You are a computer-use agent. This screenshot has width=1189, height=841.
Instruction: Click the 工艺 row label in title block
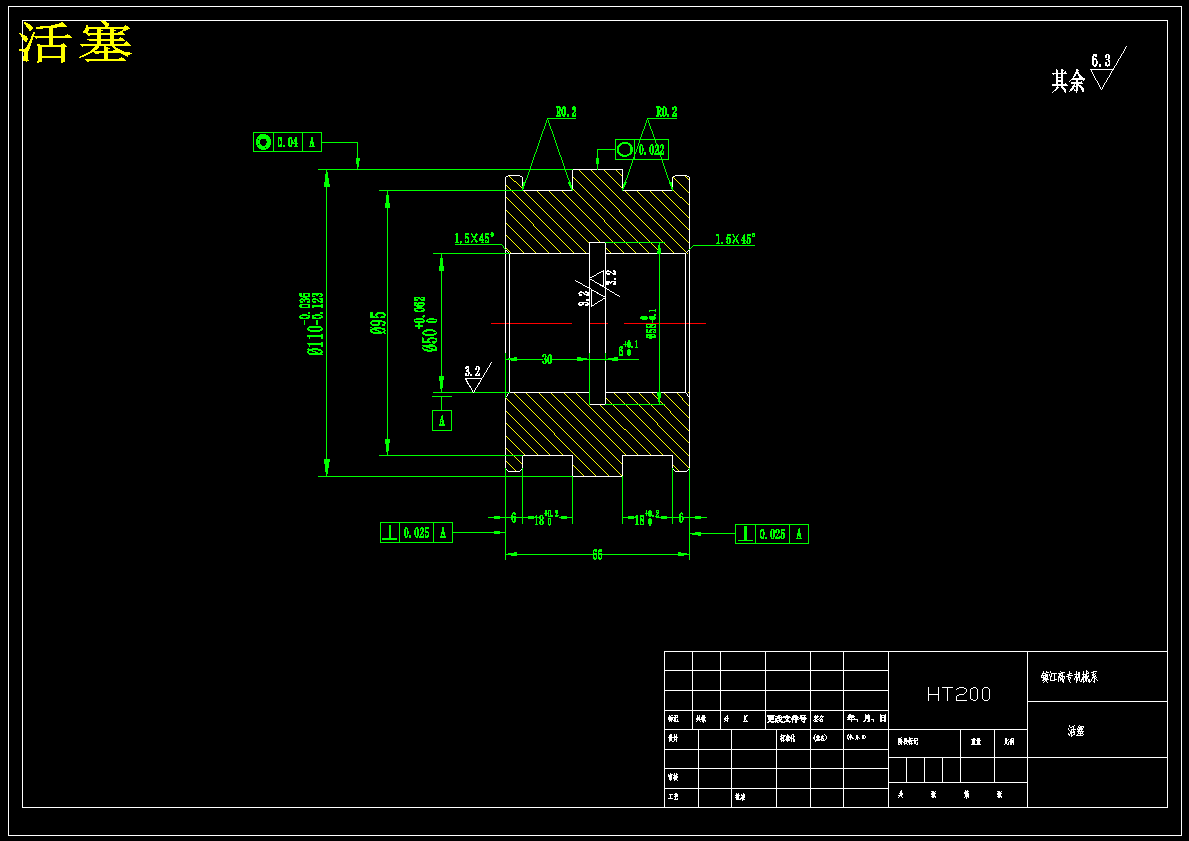click(x=673, y=797)
